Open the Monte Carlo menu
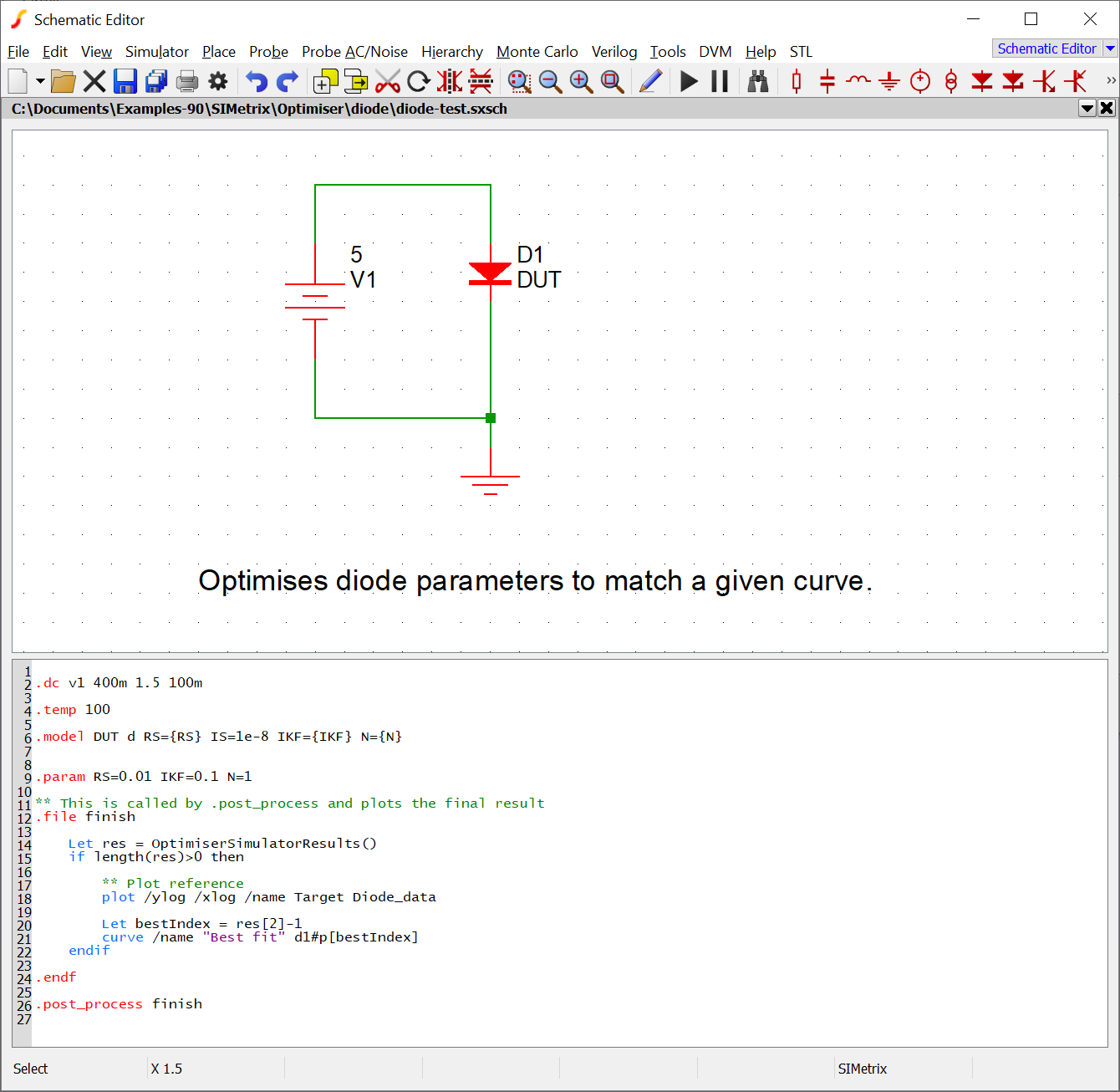The height and width of the screenshot is (1092, 1120). click(537, 52)
